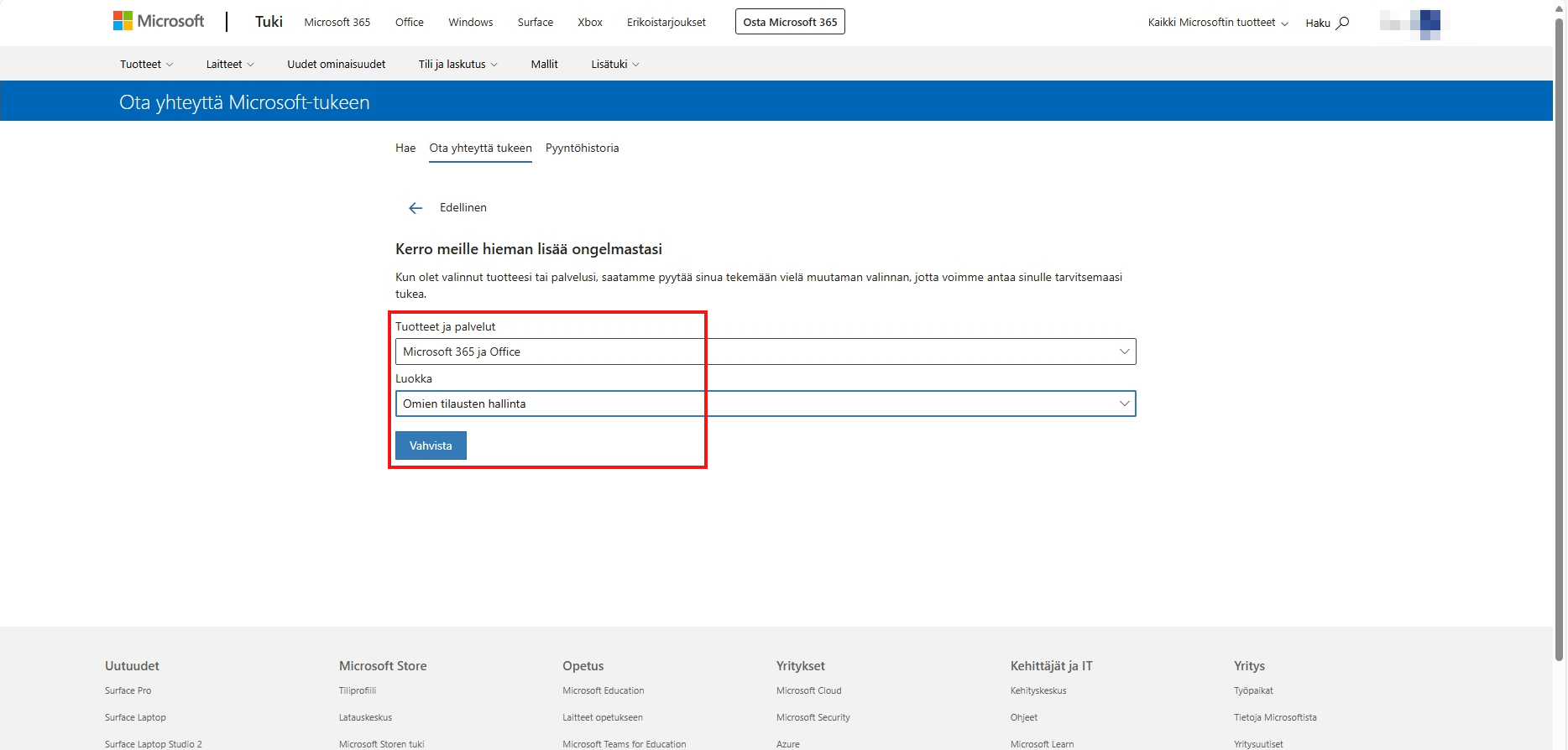Select the Ota yhteyttä tukeen tab
Viewport: 1568px width, 750px height.
[480, 148]
